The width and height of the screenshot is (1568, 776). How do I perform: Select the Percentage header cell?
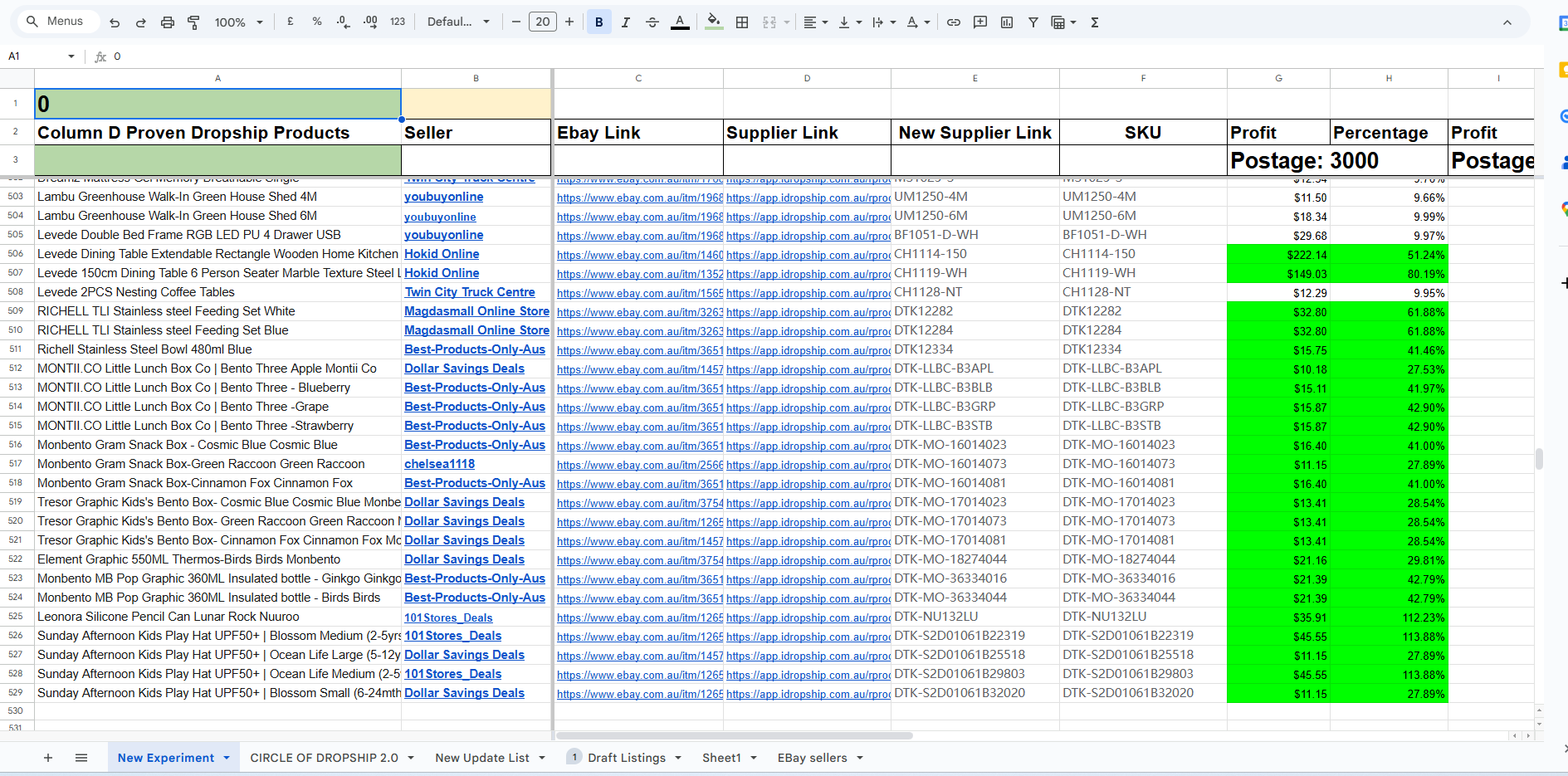[1389, 133]
